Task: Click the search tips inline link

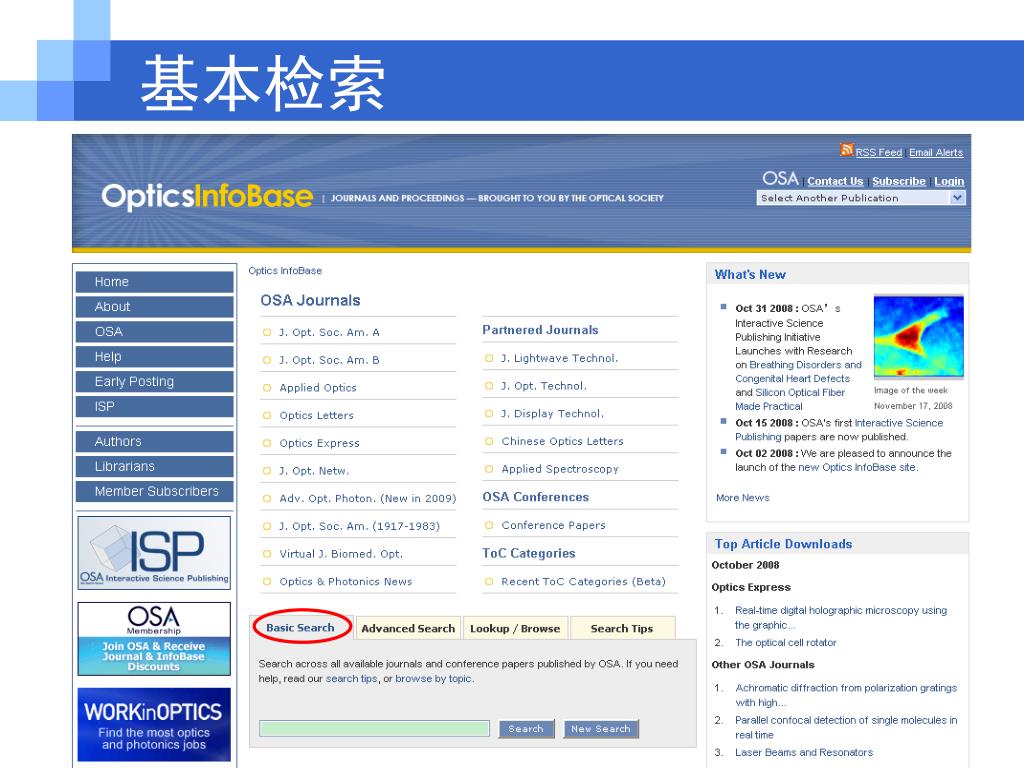Action: click(x=351, y=679)
